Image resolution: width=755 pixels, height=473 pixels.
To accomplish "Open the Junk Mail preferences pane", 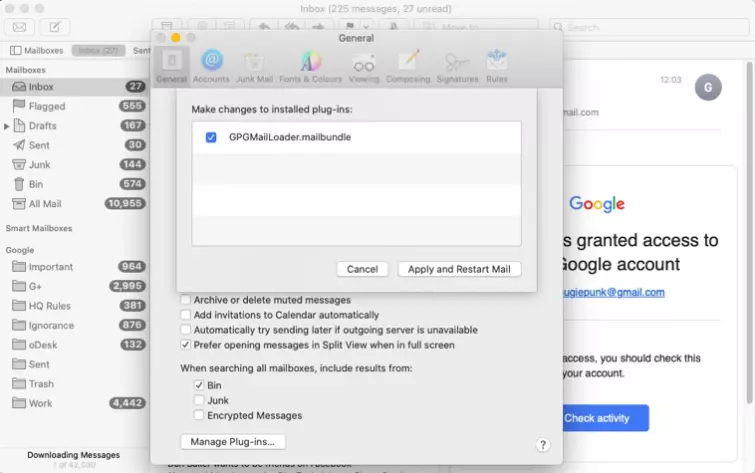I will point(254,66).
